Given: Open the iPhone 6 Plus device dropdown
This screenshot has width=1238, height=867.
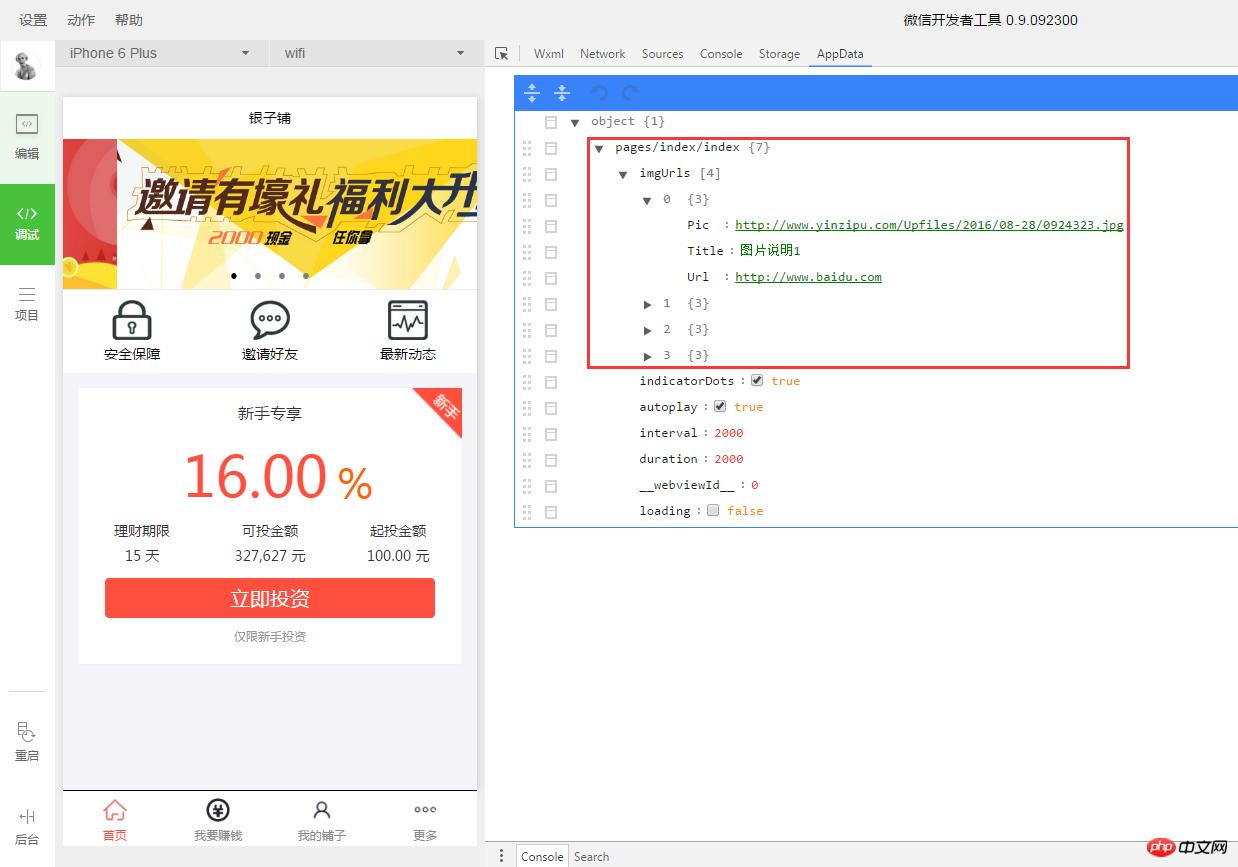Looking at the screenshot, I should (160, 53).
